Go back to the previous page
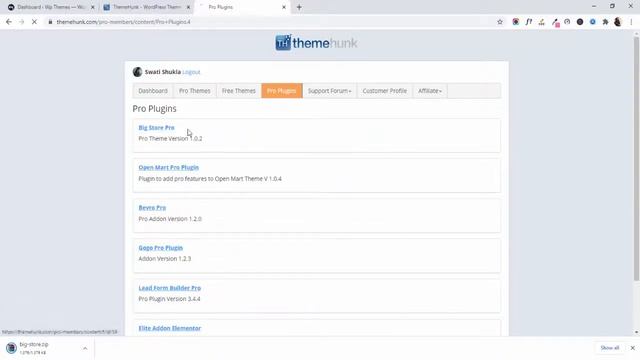The image size is (640, 360). coord(9,22)
